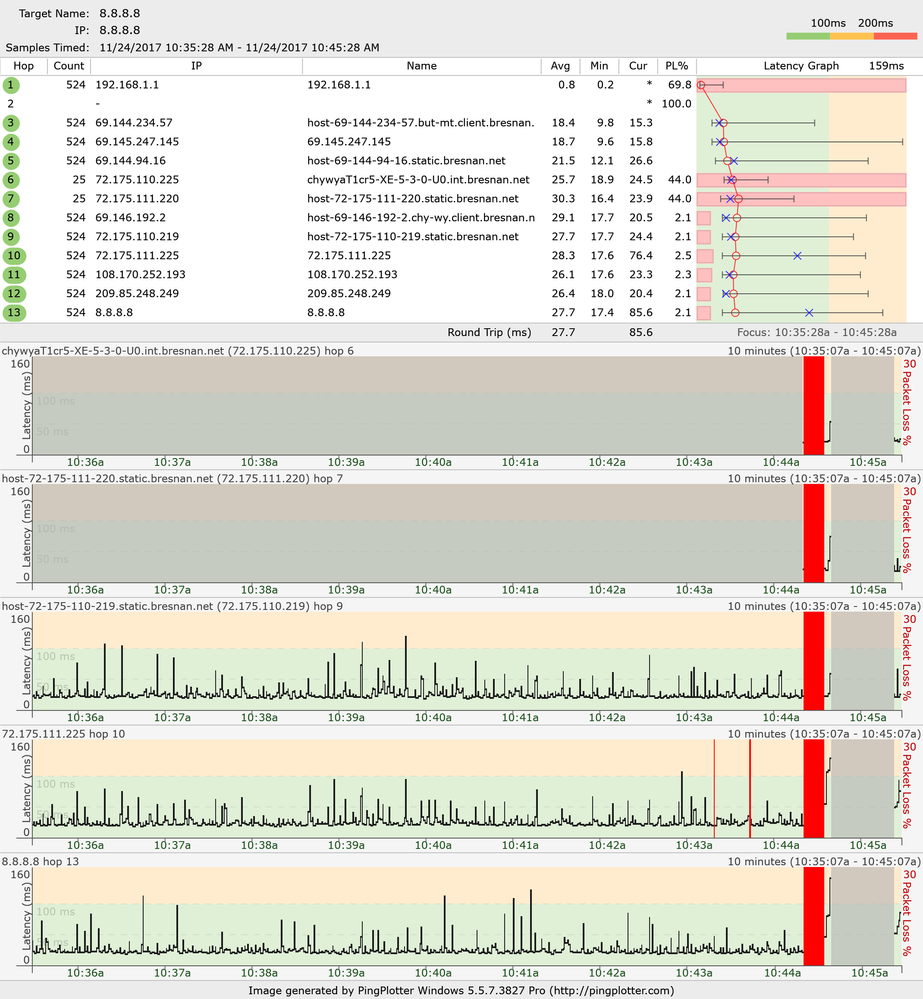Select the hop 3 green circle icon

(11, 123)
